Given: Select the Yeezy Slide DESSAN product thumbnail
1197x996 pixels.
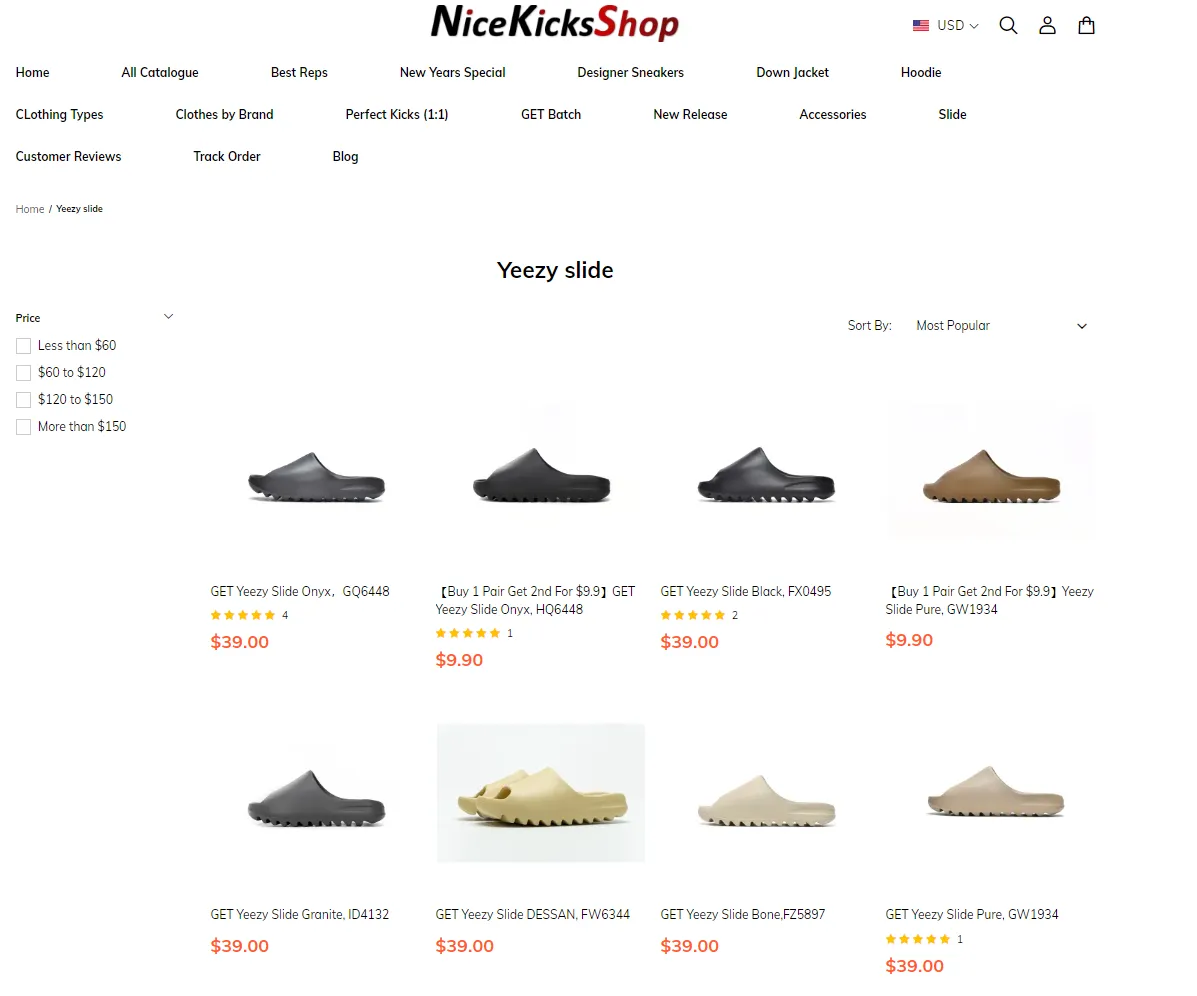Looking at the screenshot, I should pyautogui.click(x=540, y=793).
